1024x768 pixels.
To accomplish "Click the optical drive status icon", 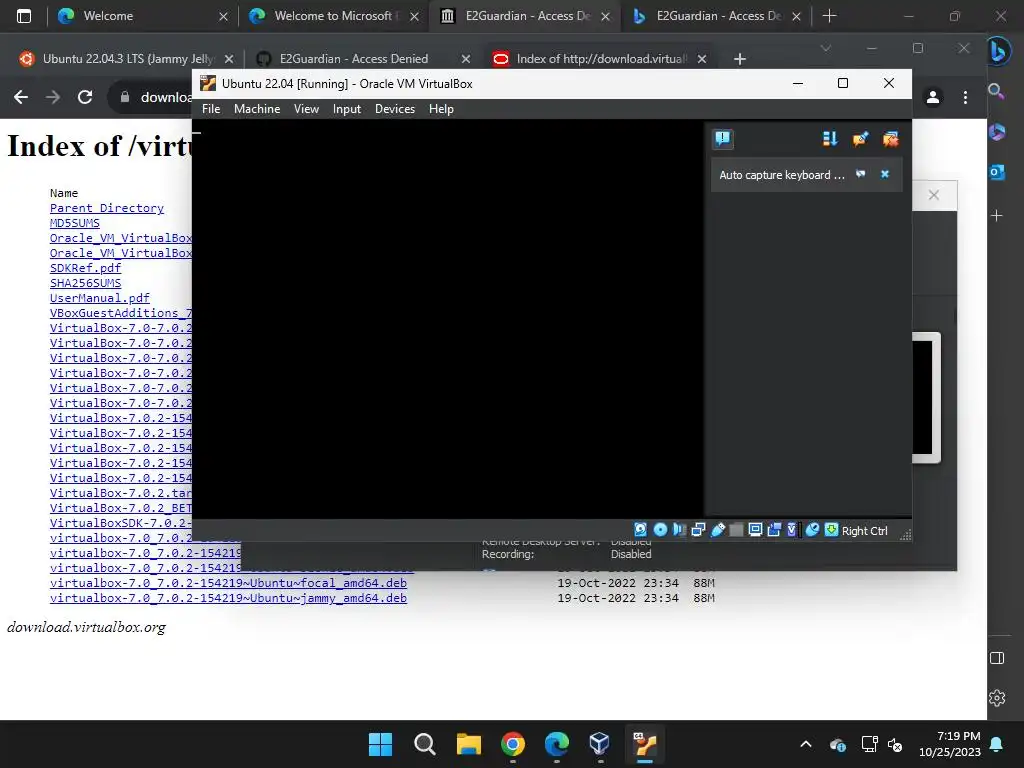I will click(660, 530).
